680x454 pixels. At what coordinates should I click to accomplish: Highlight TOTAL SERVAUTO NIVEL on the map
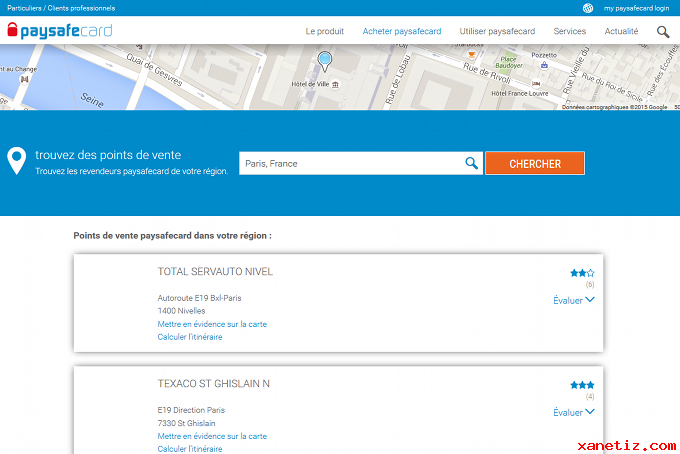click(x=212, y=324)
